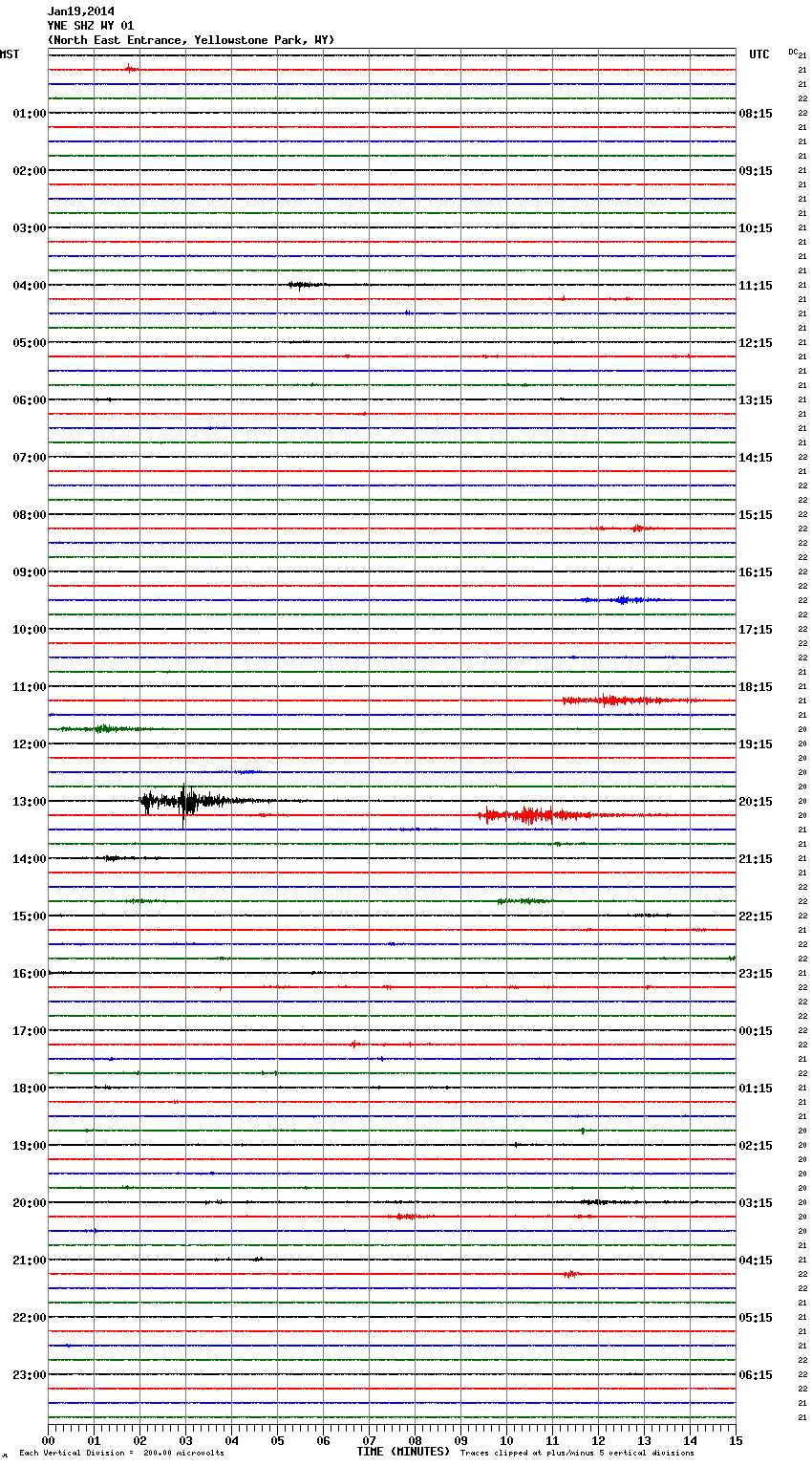This screenshot has width=812, height=1466.
Task: Click the 09:15 UTC time label
Action: point(756,171)
